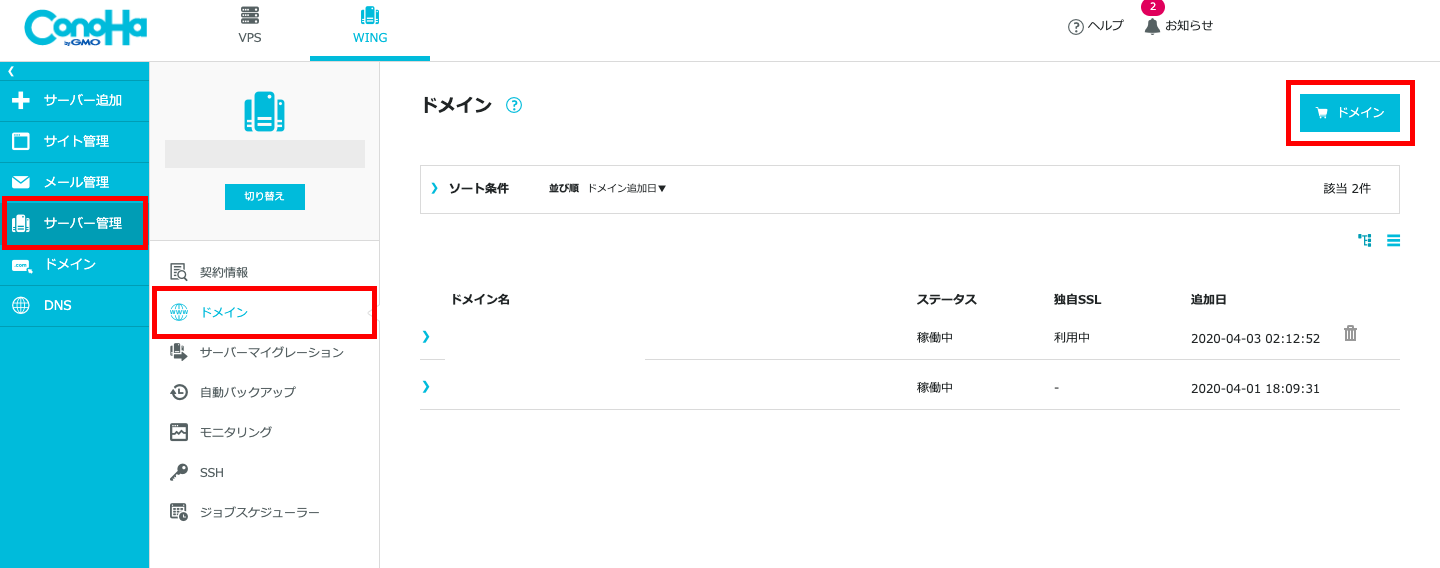1440x568 pixels.
Task: Collapse the left sidebar with arrow
Action: click(x=11, y=71)
